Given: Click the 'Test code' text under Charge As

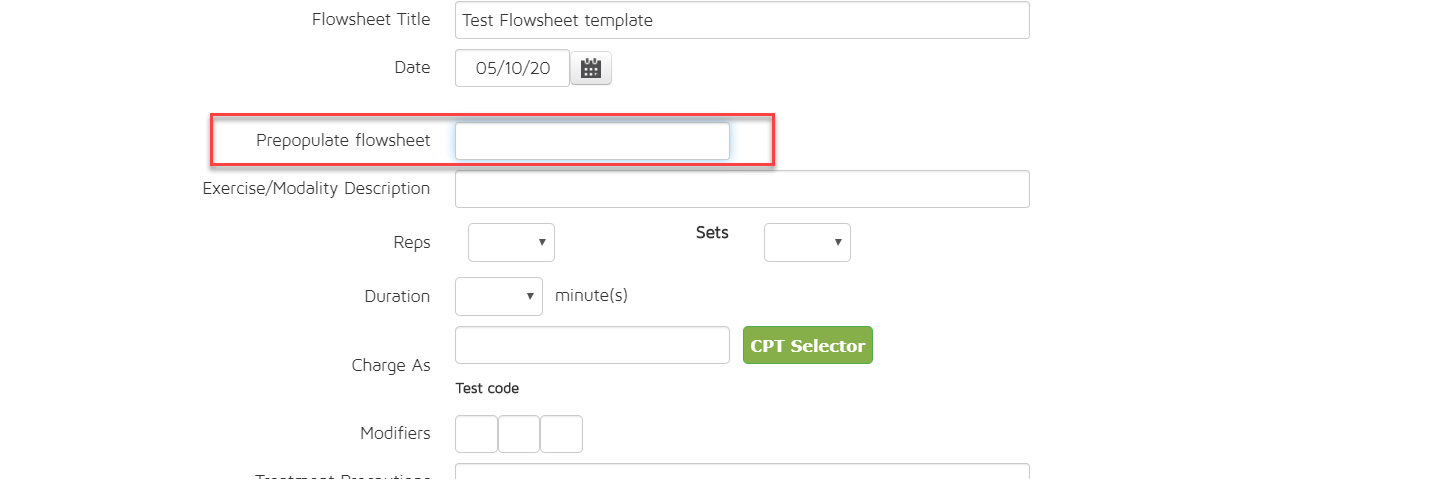Looking at the screenshot, I should pos(487,388).
